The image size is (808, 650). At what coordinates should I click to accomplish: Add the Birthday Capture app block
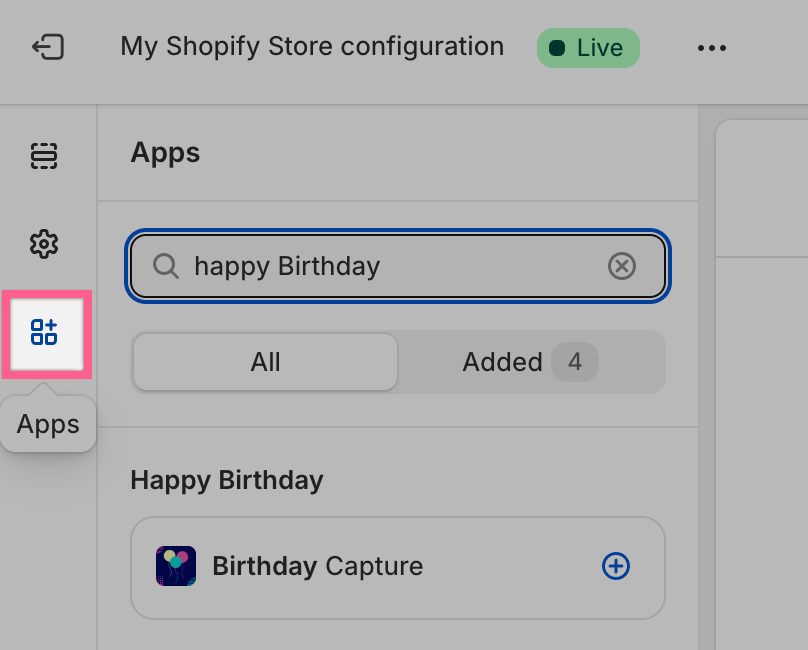pos(616,566)
